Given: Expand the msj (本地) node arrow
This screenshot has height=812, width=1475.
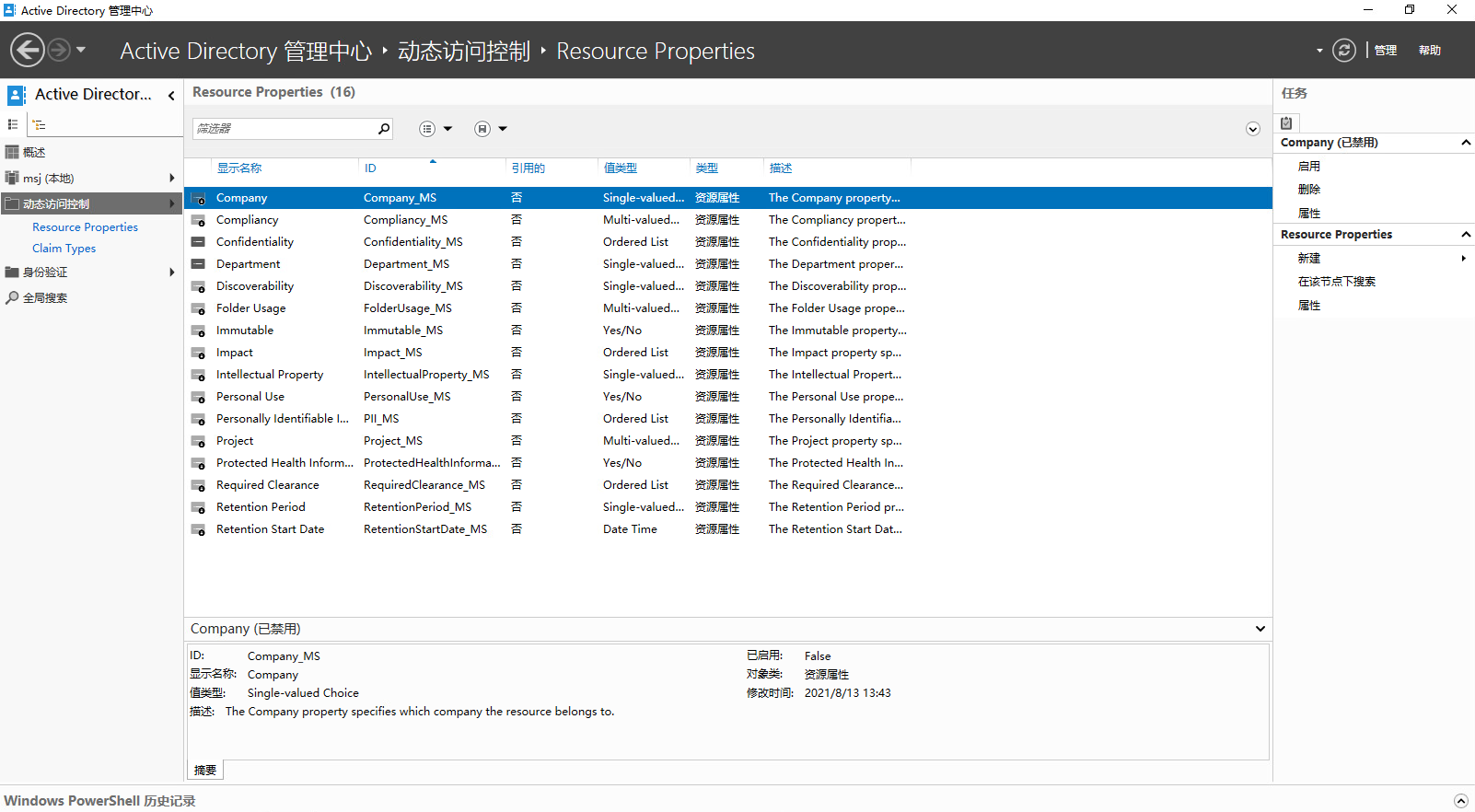Looking at the screenshot, I should coord(172,178).
